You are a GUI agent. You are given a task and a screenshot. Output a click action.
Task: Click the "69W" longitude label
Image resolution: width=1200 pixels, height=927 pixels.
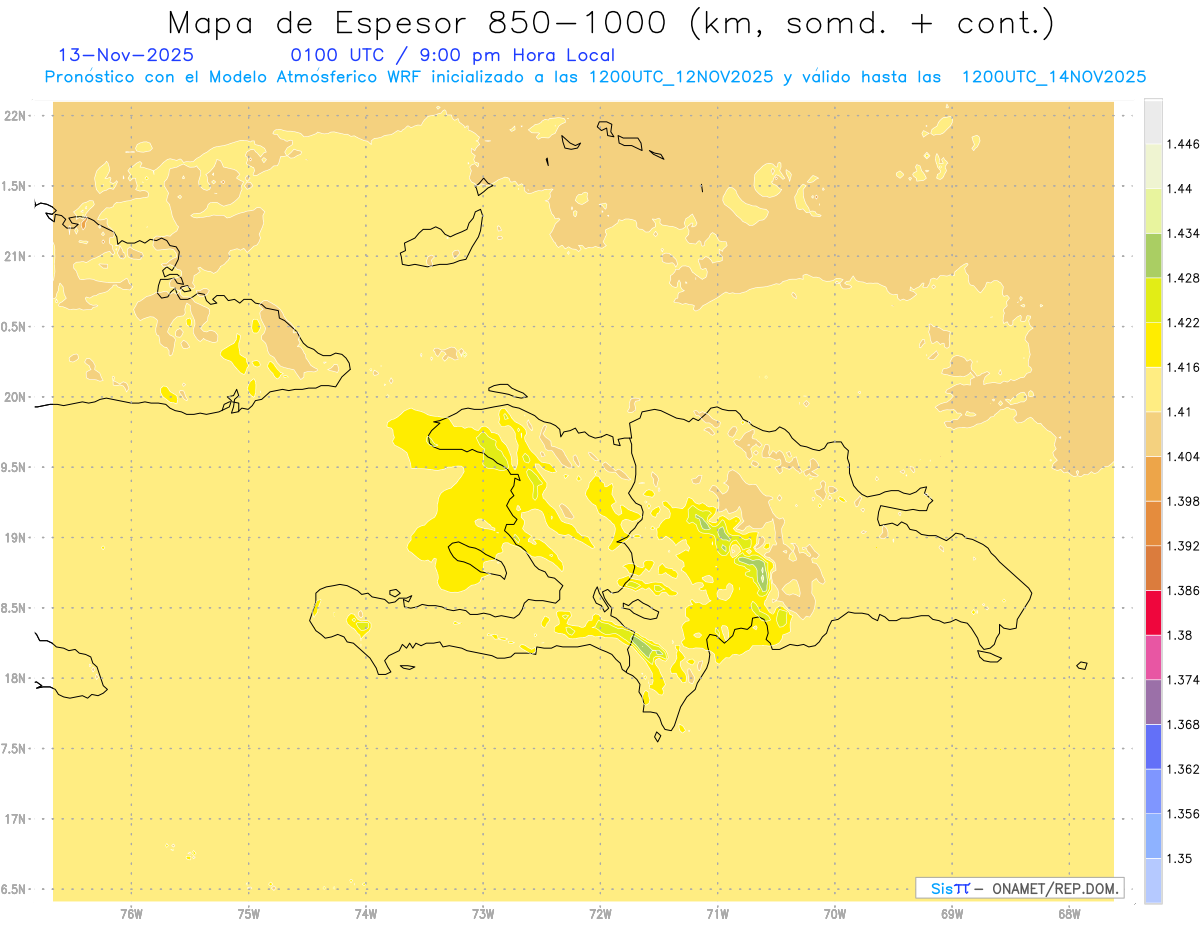click(952, 914)
